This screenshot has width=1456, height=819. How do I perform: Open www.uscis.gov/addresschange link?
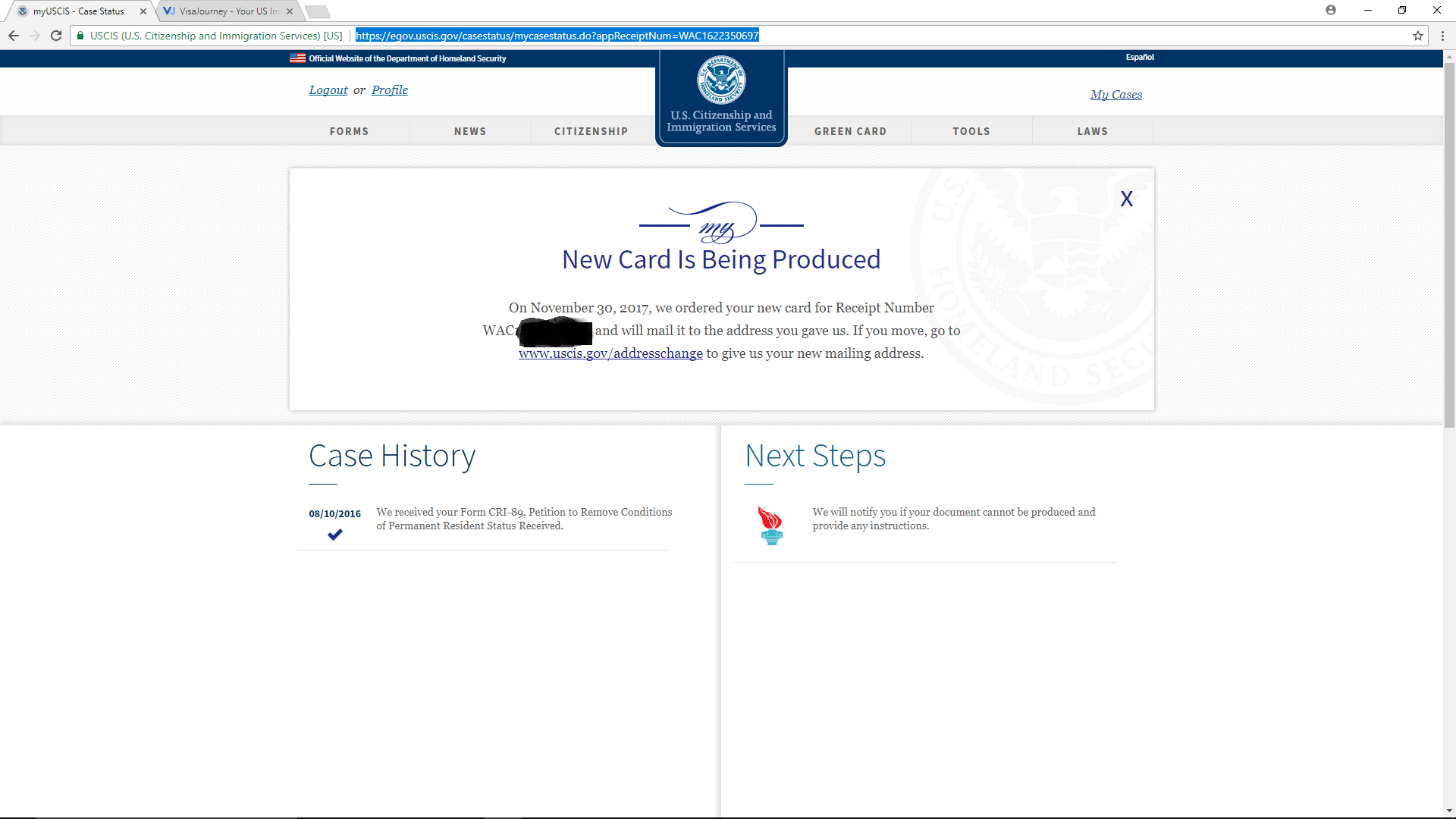point(610,353)
